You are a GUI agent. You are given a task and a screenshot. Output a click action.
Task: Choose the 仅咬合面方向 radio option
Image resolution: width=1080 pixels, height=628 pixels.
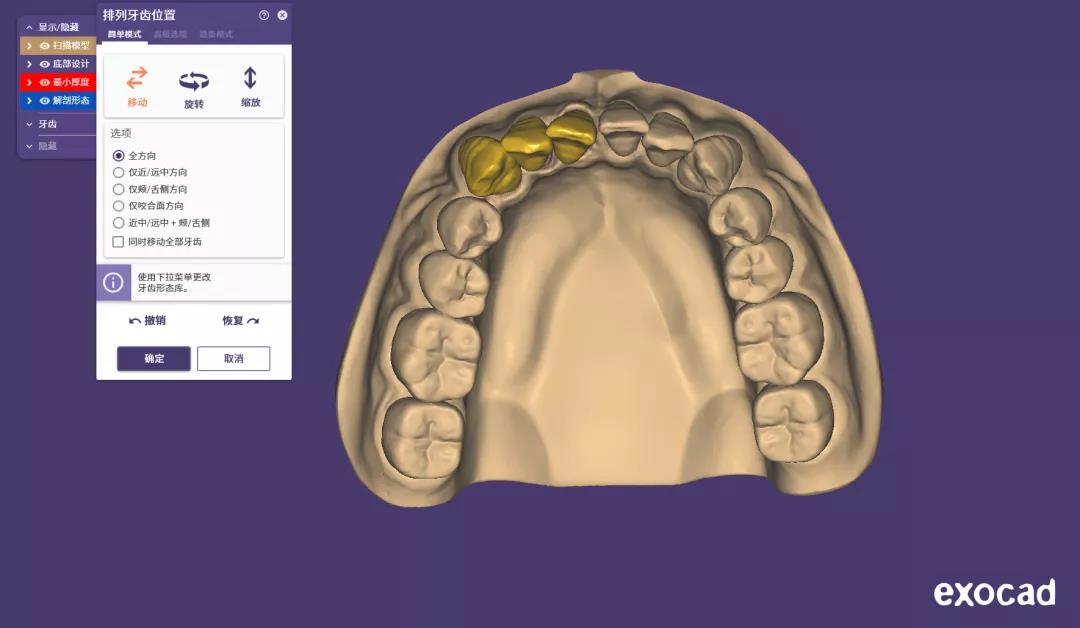(x=118, y=206)
